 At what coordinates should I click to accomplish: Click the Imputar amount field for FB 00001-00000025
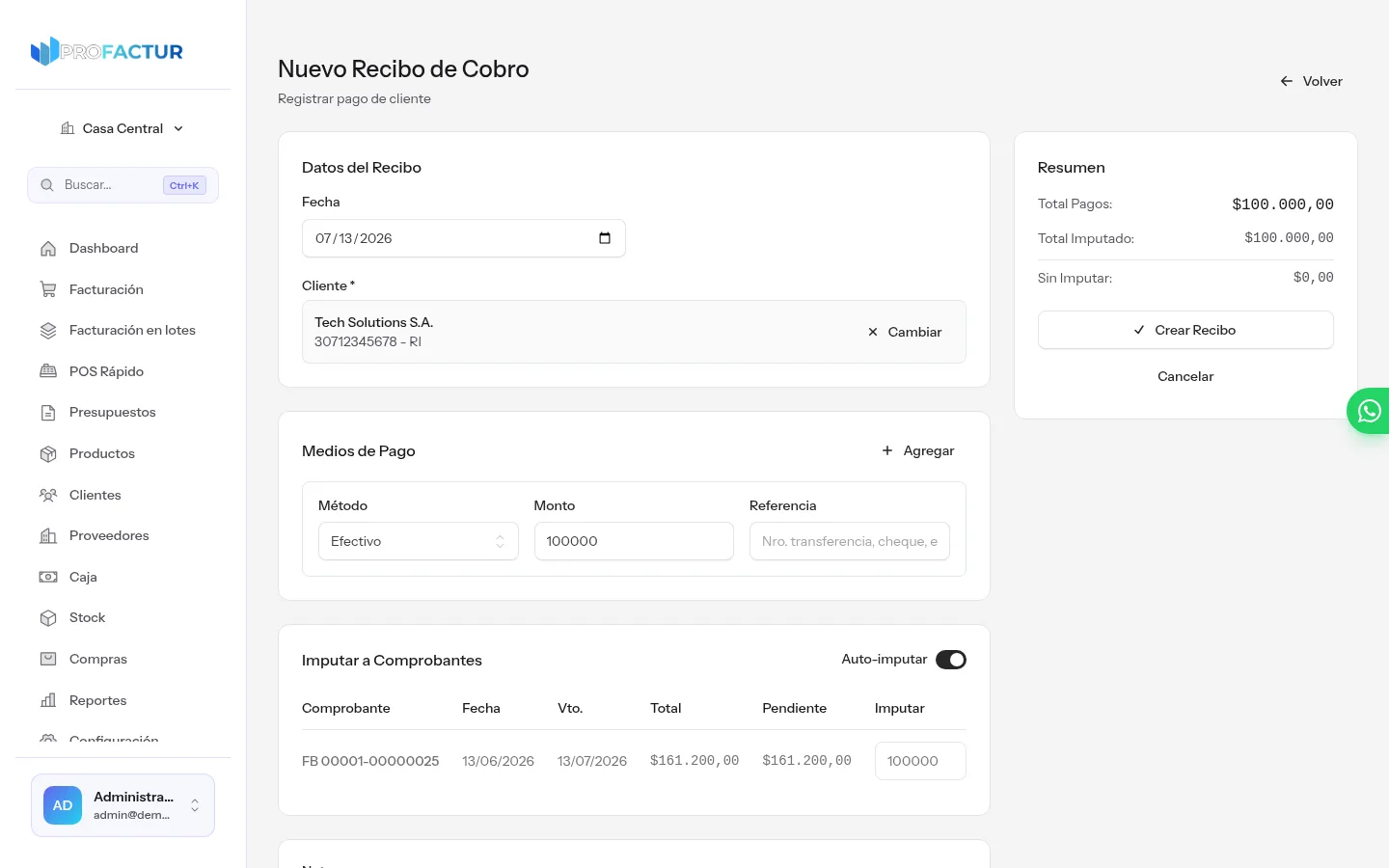[920, 761]
